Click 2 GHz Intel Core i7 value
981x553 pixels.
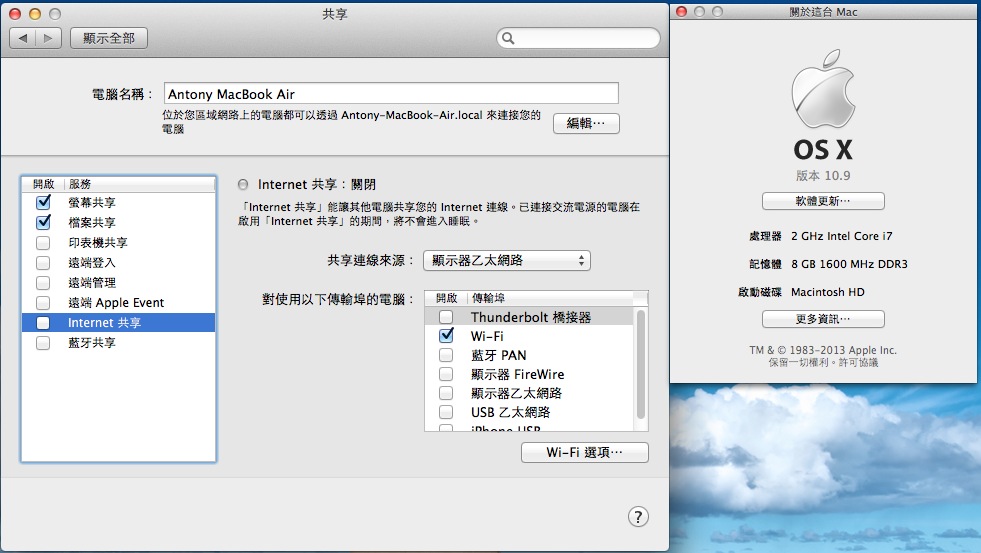[x=841, y=236]
